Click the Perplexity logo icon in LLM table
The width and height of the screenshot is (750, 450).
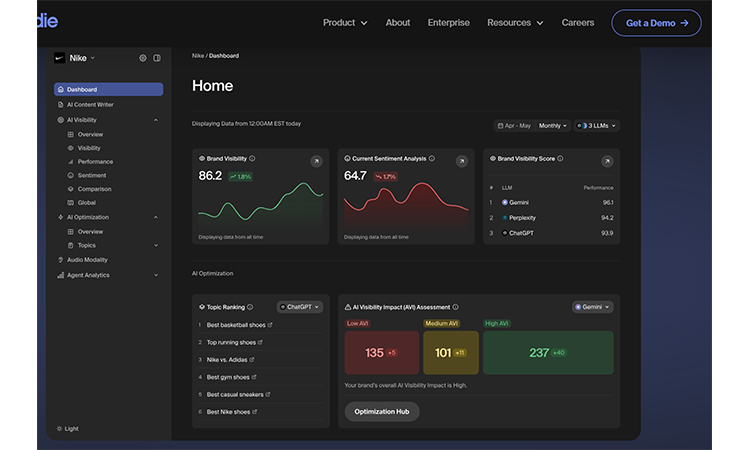point(505,218)
